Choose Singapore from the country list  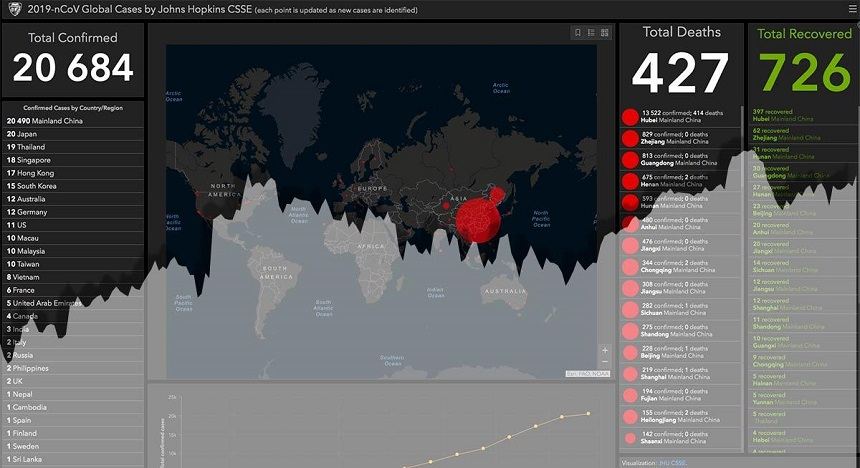33,160
